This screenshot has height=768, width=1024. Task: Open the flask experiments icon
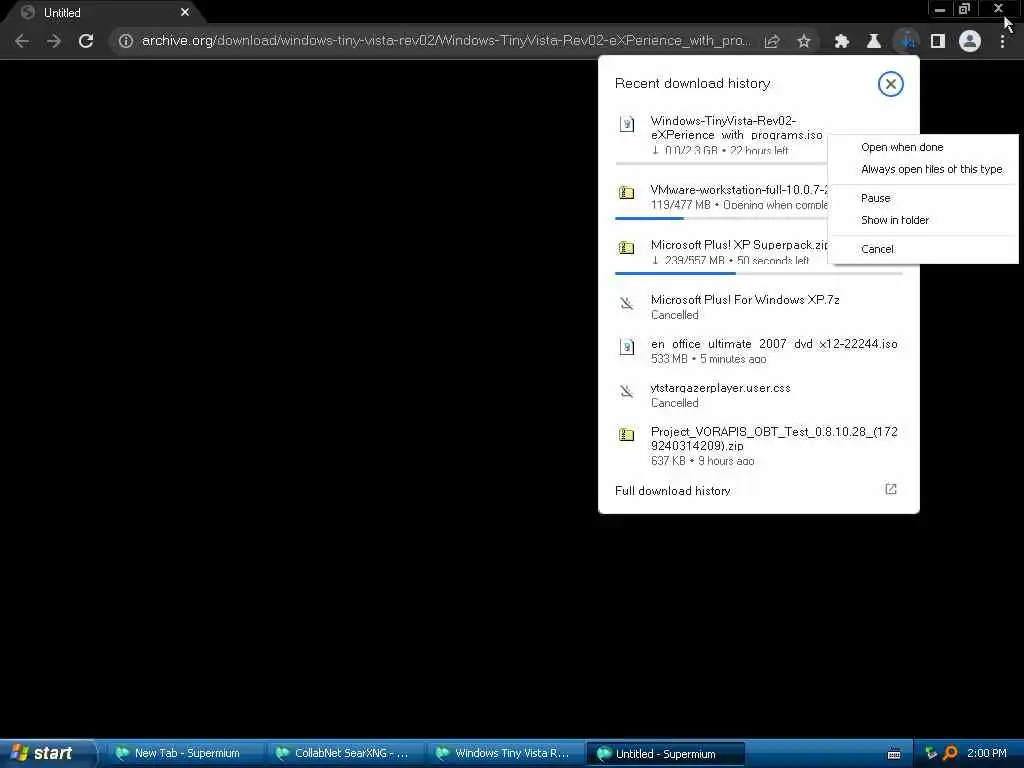(873, 41)
